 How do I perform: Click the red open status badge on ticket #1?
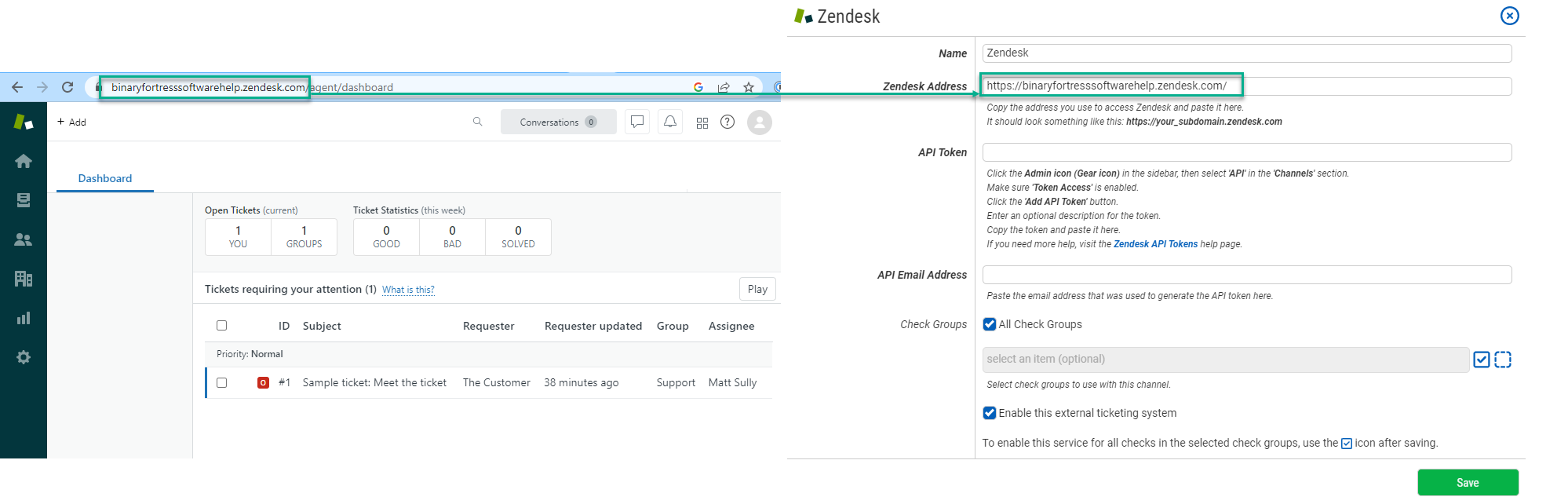(263, 382)
